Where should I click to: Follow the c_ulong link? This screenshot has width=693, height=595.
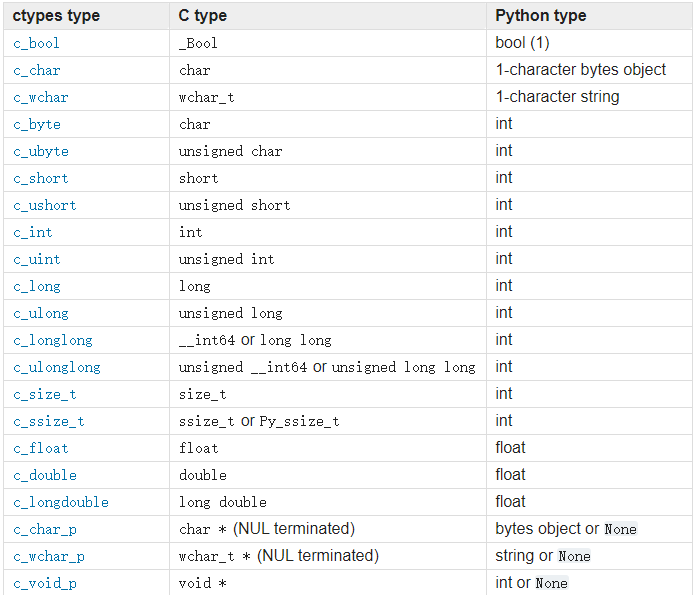[41, 314]
